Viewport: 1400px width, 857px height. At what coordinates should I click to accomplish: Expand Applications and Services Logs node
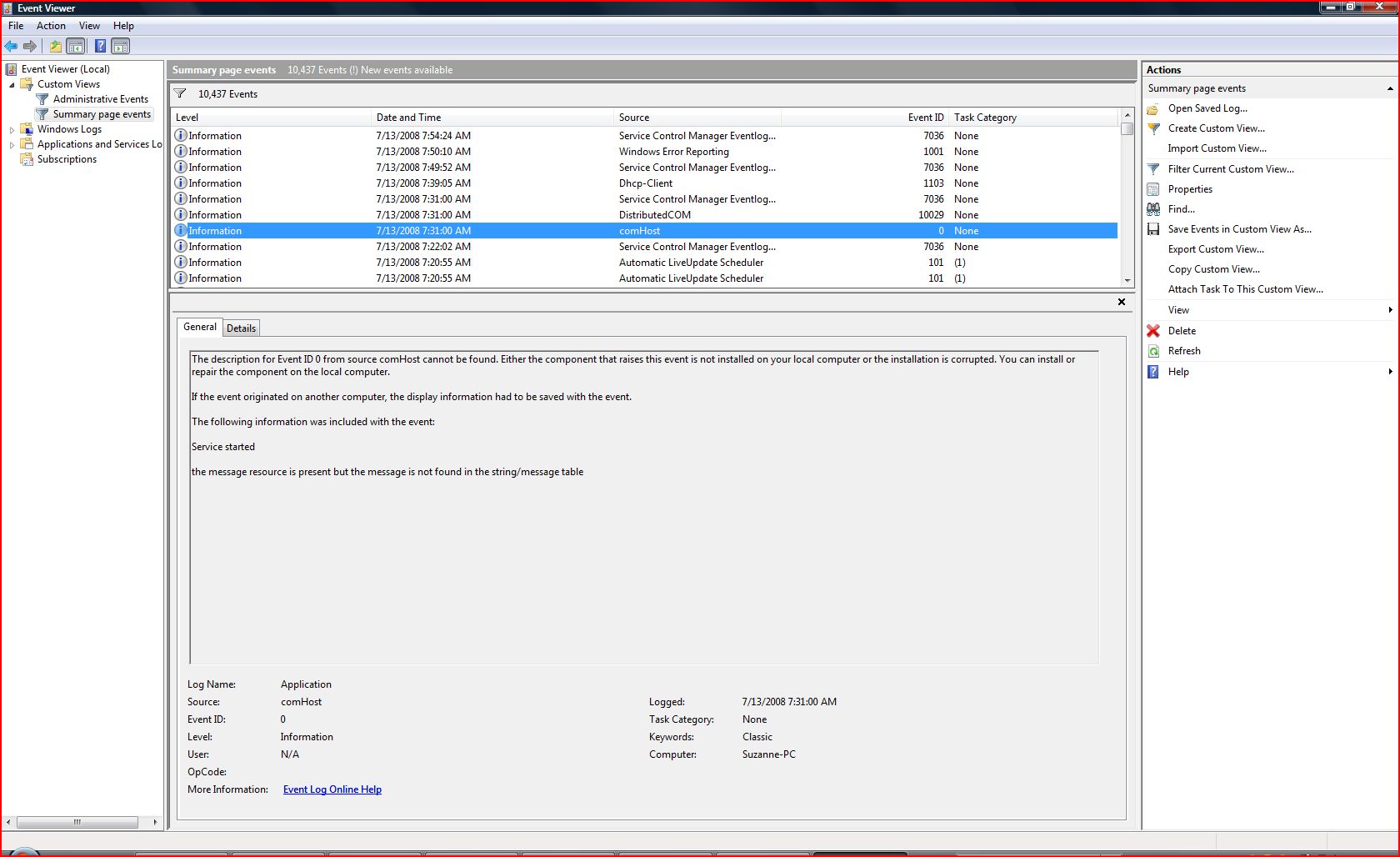pyautogui.click(x=12, y=144)
